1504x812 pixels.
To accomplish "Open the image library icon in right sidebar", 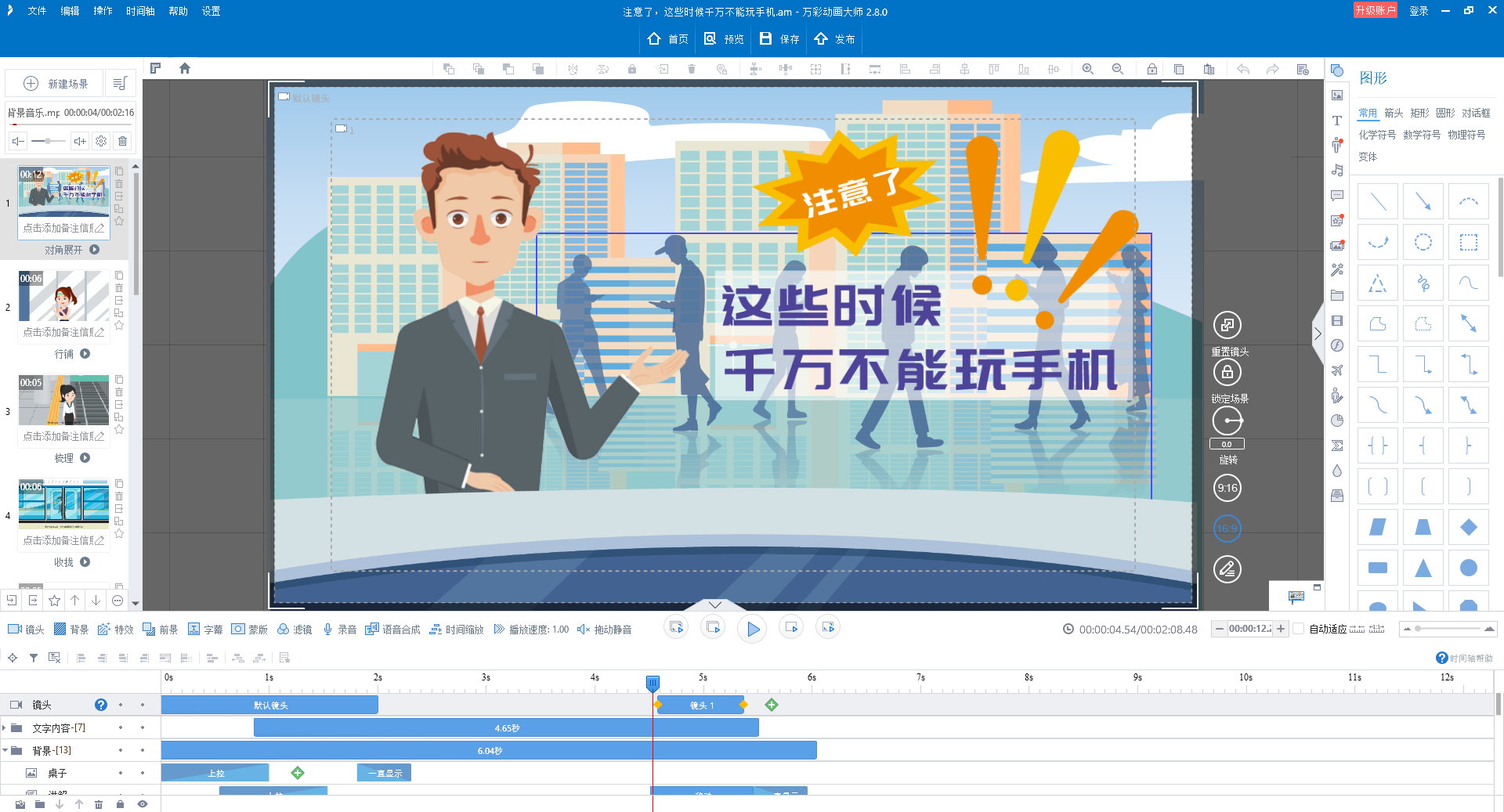I will coord(1337,96).
